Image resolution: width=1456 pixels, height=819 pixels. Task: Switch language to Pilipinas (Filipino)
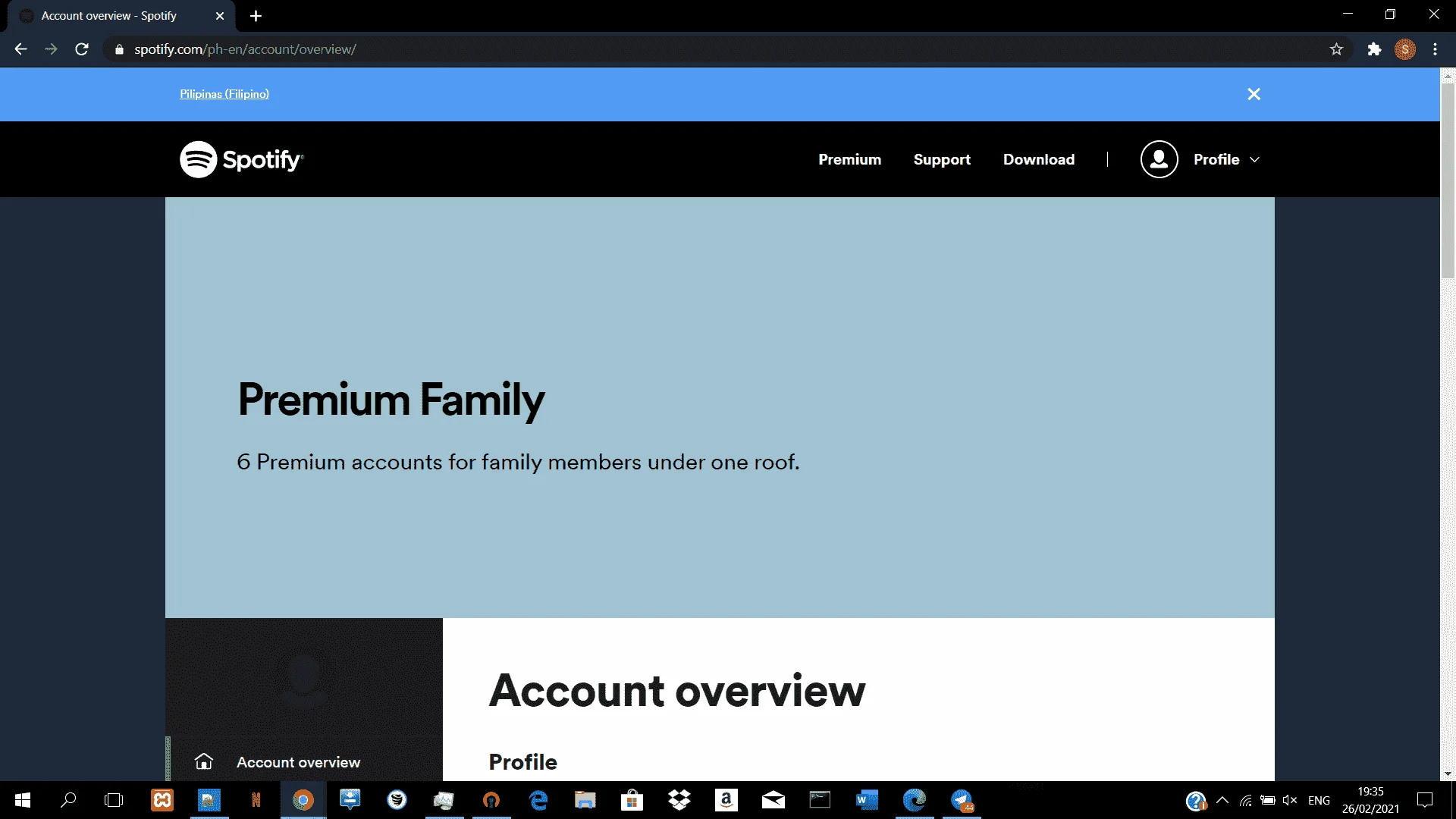(224, 94)
